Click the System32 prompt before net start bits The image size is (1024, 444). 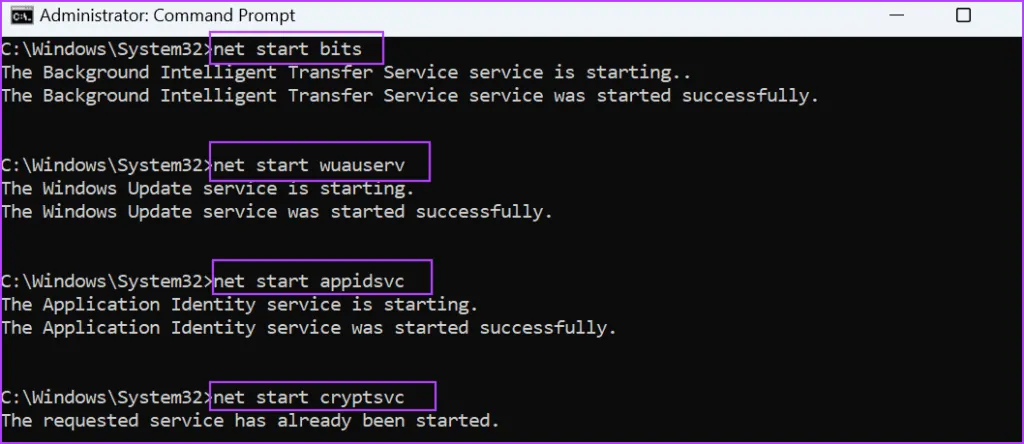105,48
